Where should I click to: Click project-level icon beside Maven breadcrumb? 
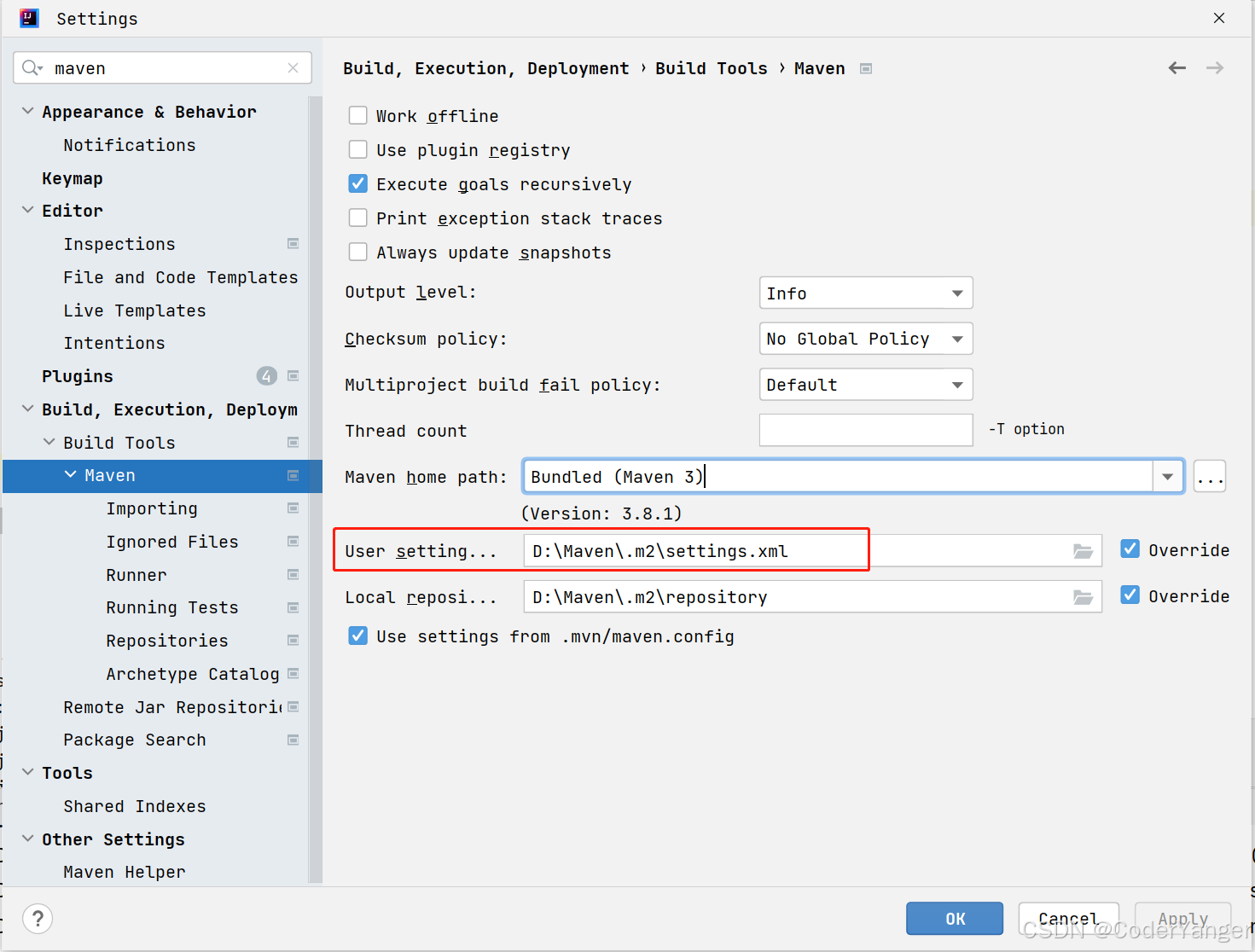pos(866,68)
